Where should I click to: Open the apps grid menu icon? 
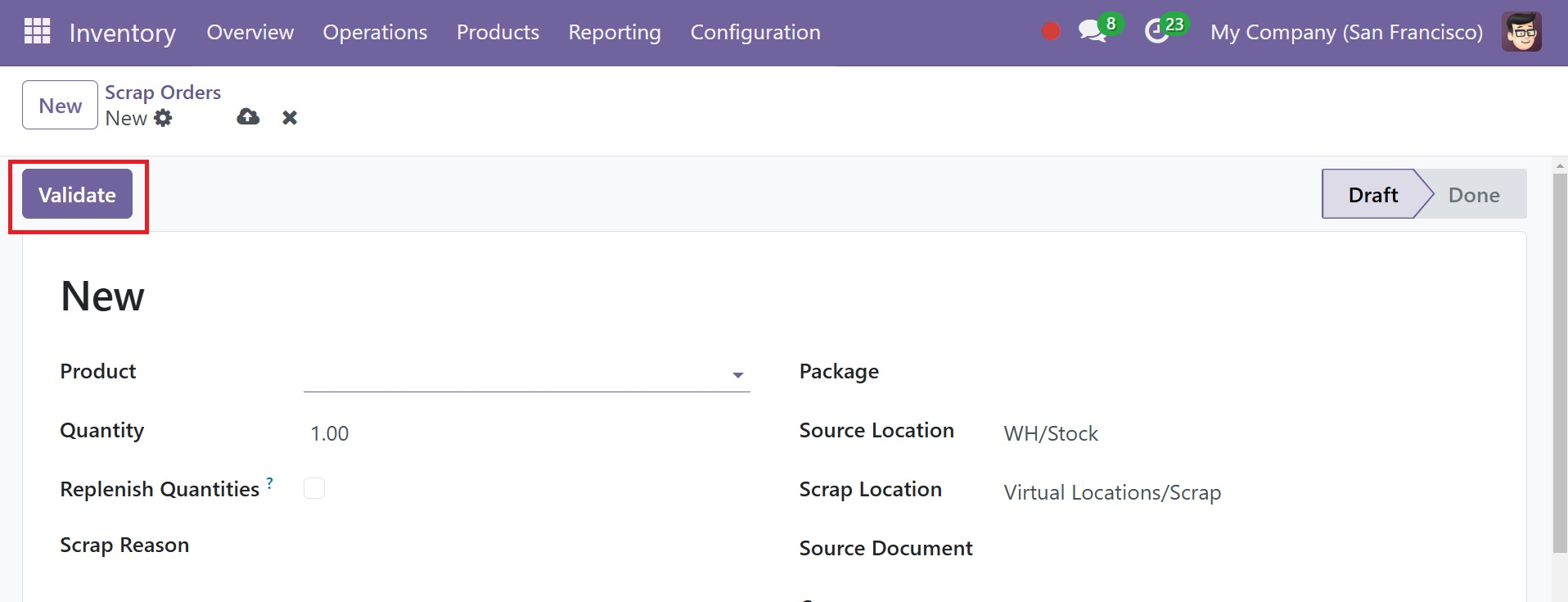tap(37, 31)
